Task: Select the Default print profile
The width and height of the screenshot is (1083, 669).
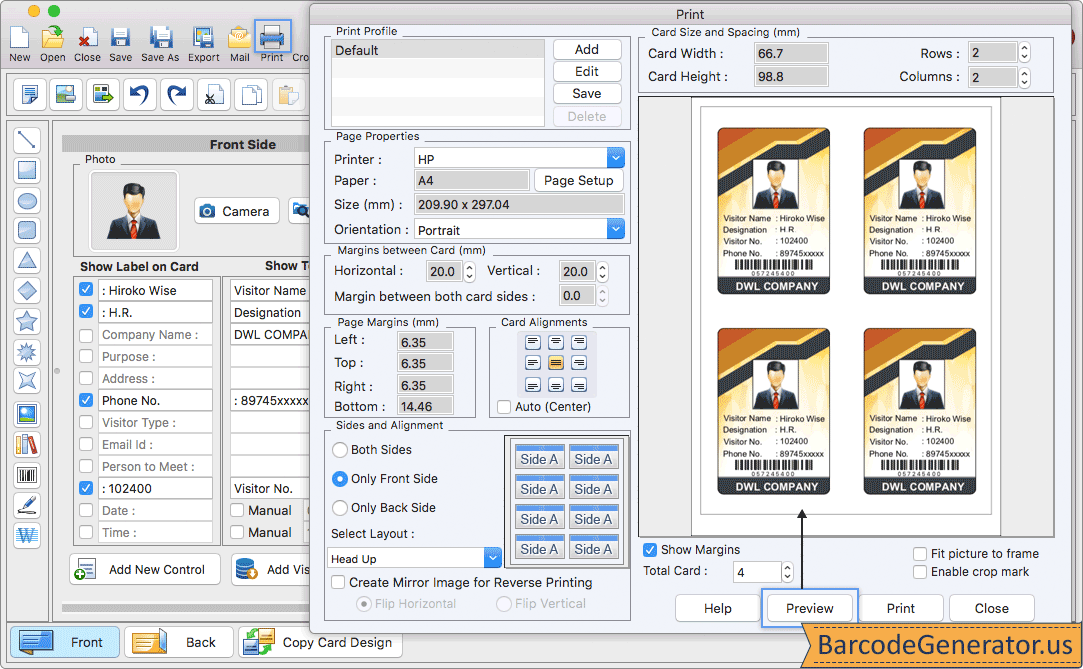Action: (438, 50)
